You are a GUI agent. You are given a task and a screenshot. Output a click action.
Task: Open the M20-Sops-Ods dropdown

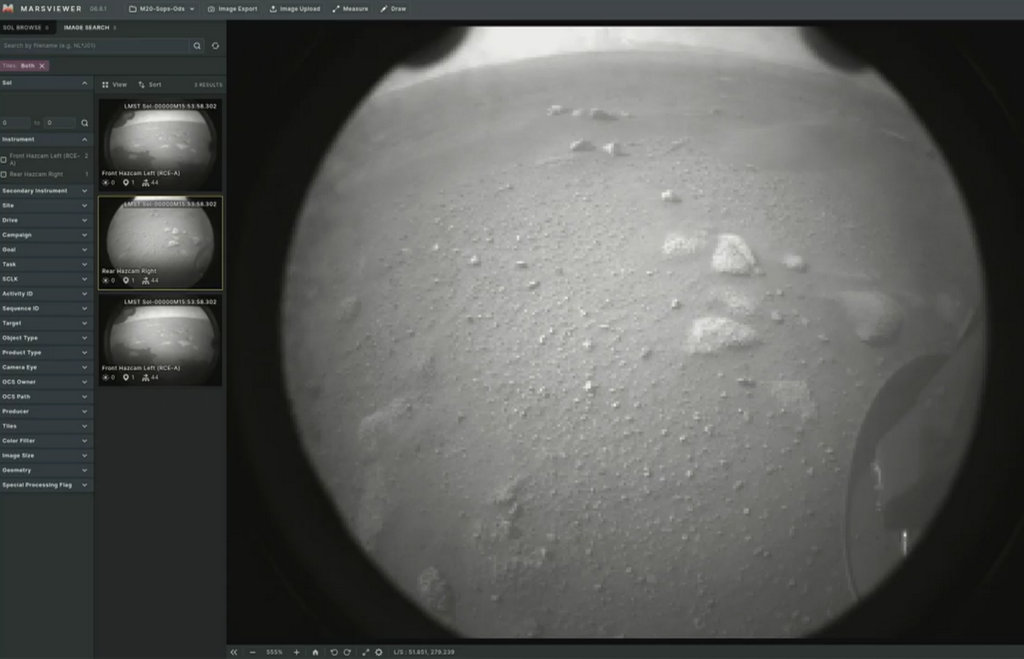pos(162,8)
